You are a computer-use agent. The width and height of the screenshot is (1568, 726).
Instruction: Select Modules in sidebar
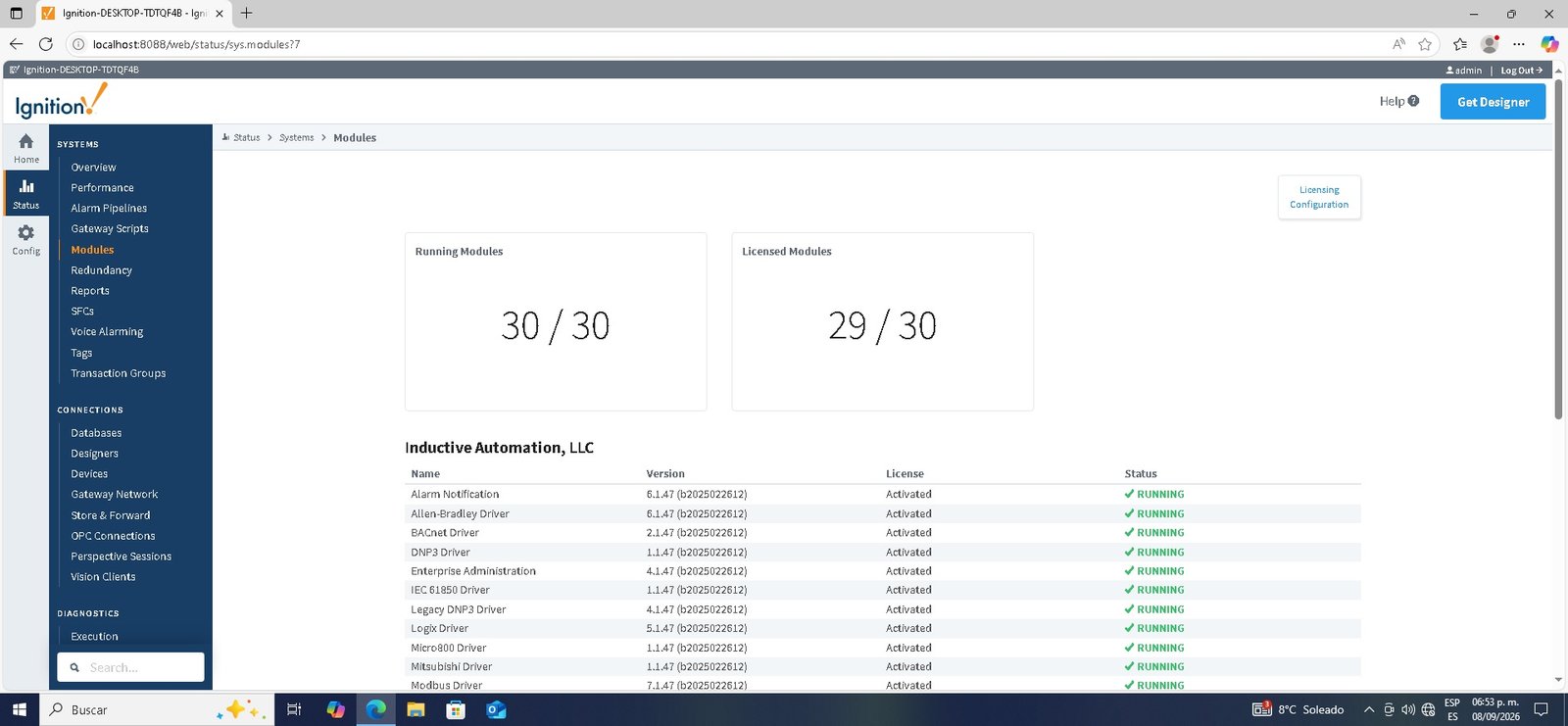tap(92, 250)
